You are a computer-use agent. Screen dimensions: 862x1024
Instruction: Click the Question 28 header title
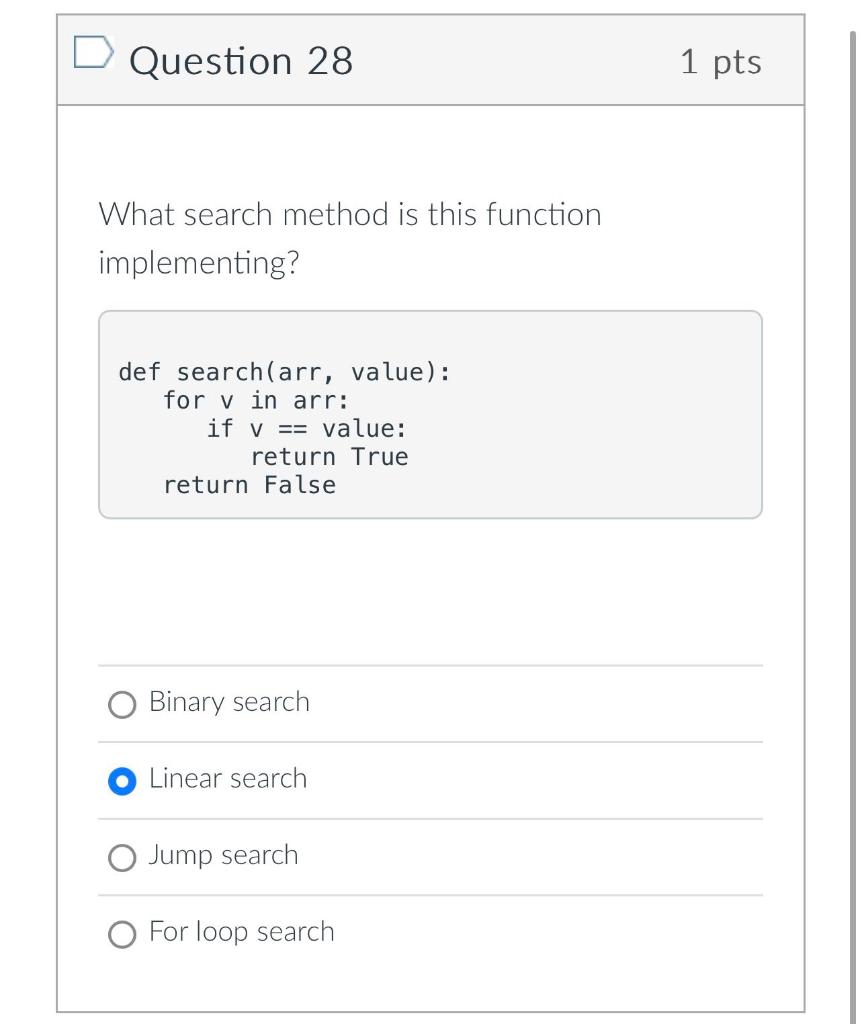pos(242,60)
